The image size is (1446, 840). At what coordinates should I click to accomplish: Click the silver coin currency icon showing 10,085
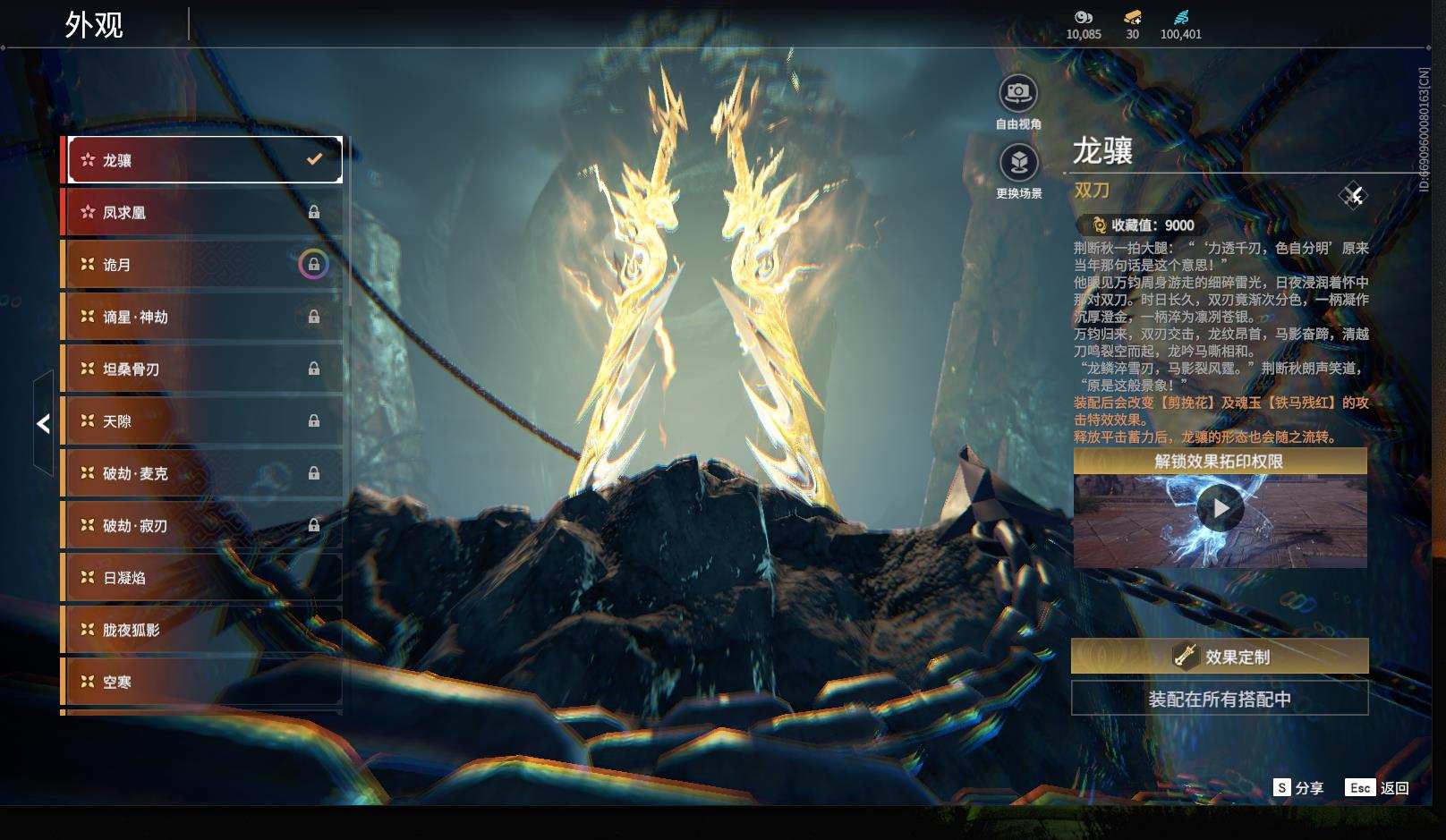1084,17
